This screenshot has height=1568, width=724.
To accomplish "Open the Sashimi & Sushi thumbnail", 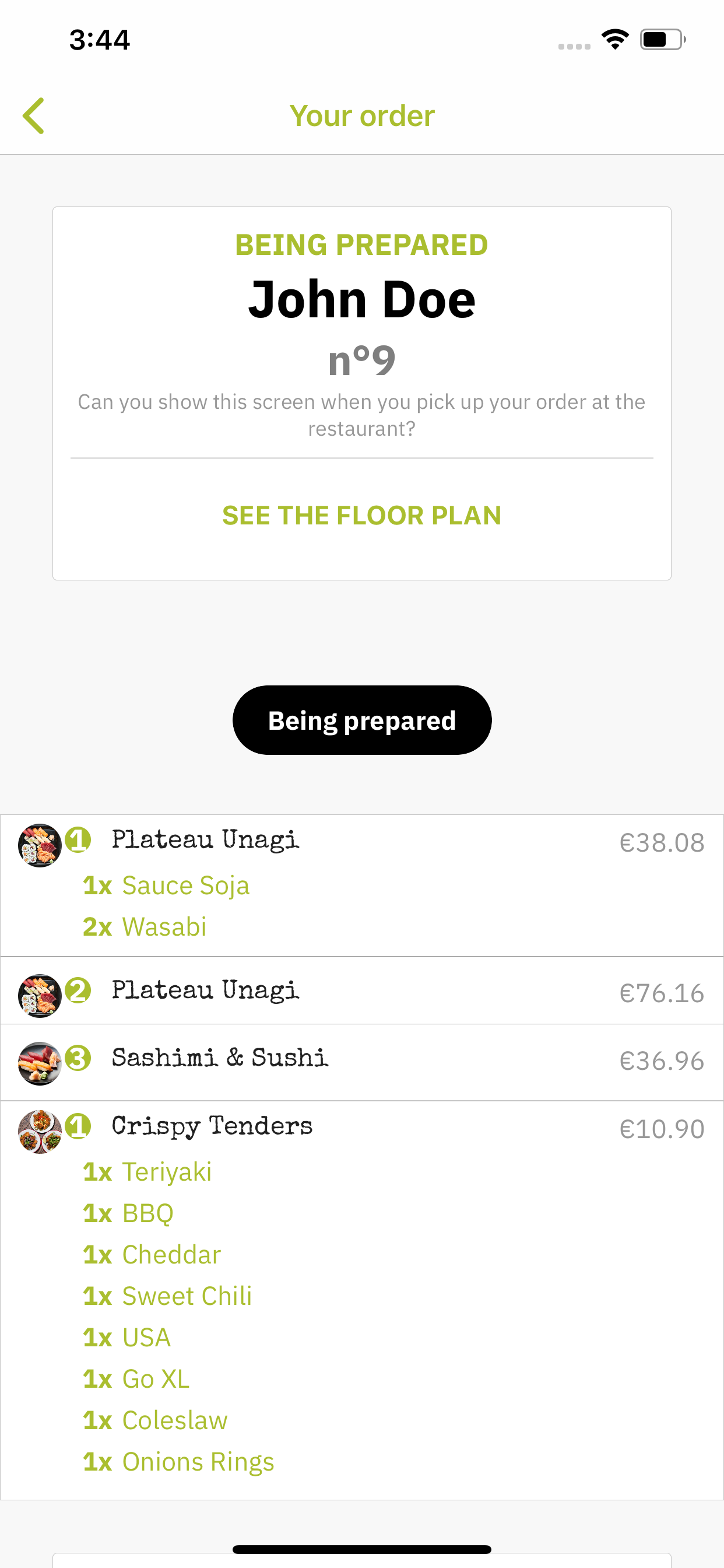I will [40, 1063].
